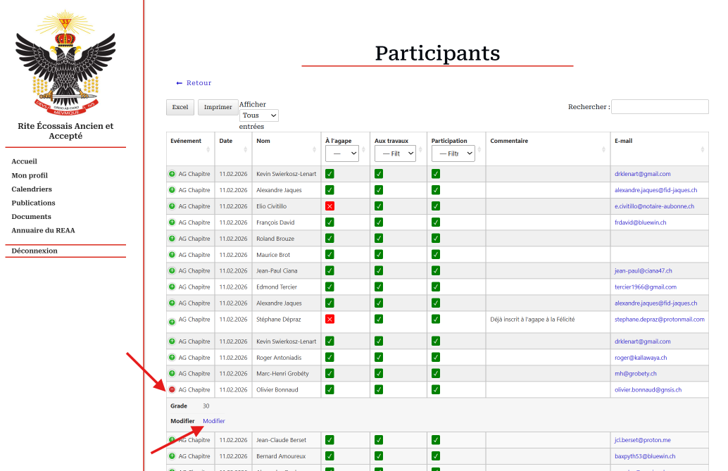728x471 pixels.
Task: Open the Participation filter dropdown
Action: (x=453, y=154)
